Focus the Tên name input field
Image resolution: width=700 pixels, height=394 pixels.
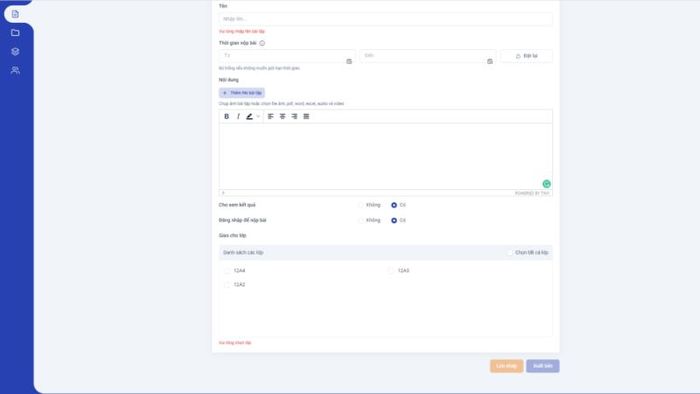(x=386, y=19)
